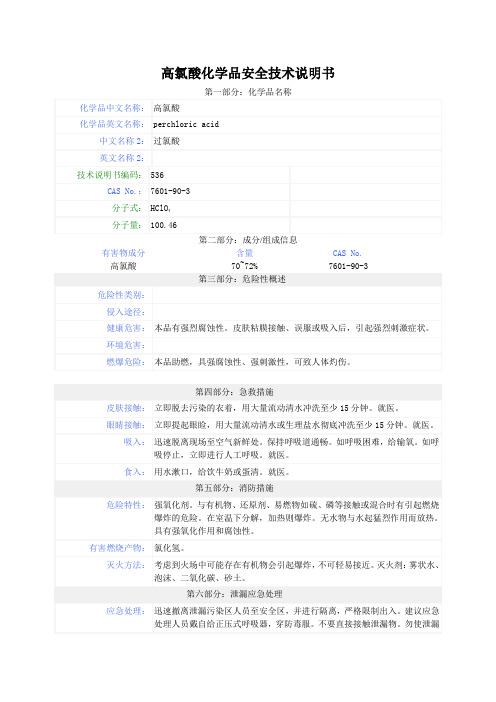Click the label 化学品中文名称
The image size is (496, 702).
tap(112, 108)
